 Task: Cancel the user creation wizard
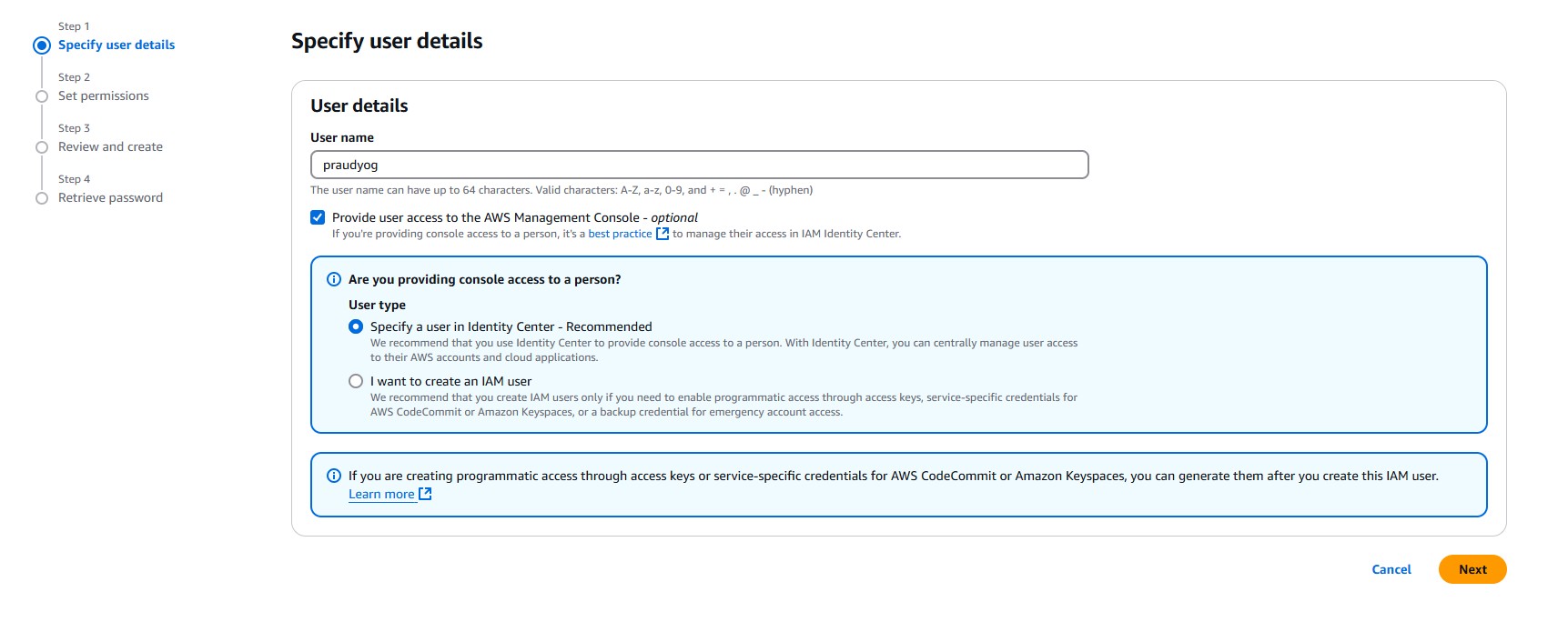click(x=1391, y=569)
